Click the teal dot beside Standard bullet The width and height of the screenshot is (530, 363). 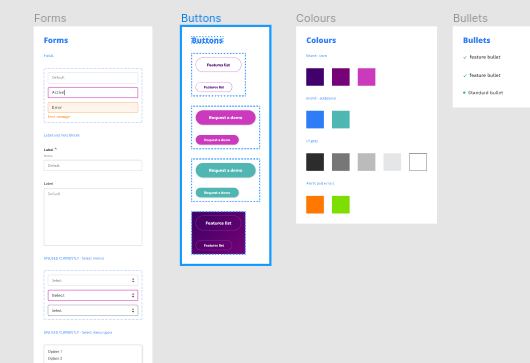[464, 93]
